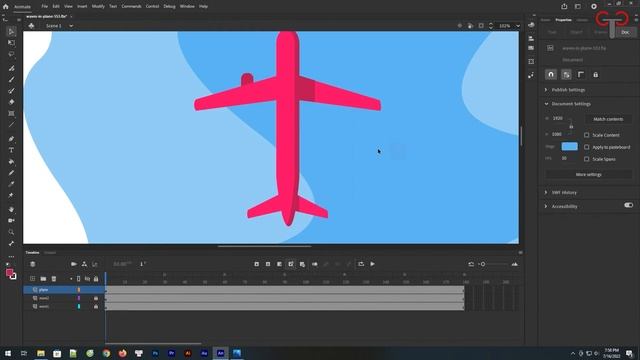
Task: Click the document width field 1920
Action: coord(558,118)
